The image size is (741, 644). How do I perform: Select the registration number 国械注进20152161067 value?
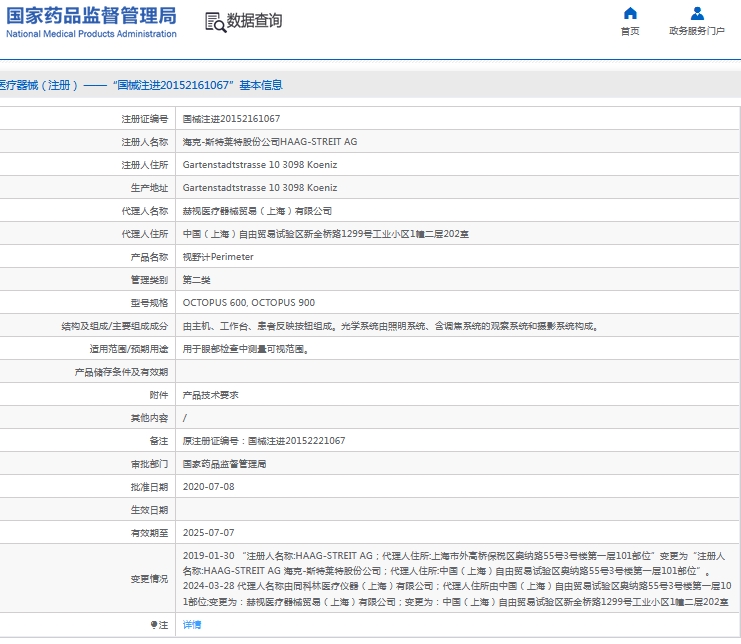tap(231, 119)
